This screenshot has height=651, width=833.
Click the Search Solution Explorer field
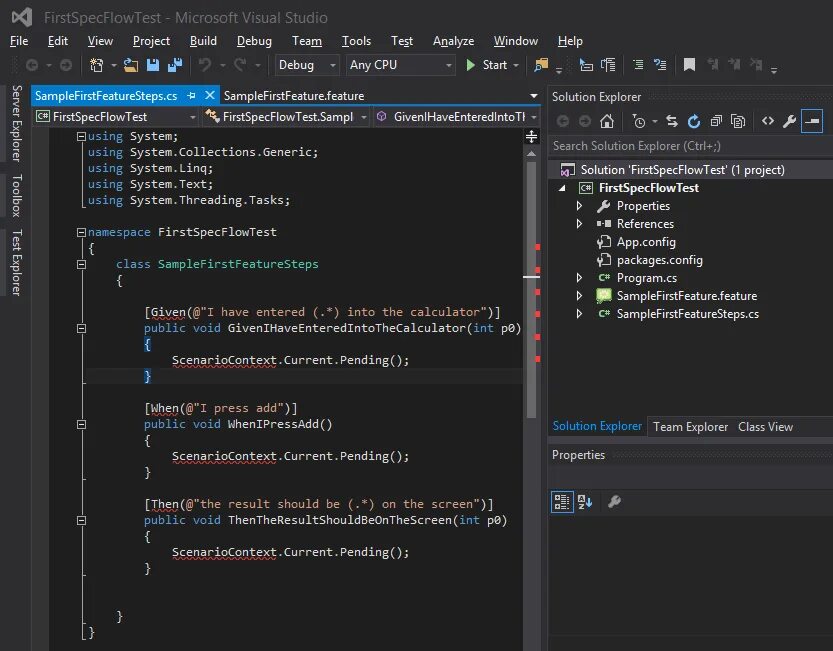[x=690, y=146]
